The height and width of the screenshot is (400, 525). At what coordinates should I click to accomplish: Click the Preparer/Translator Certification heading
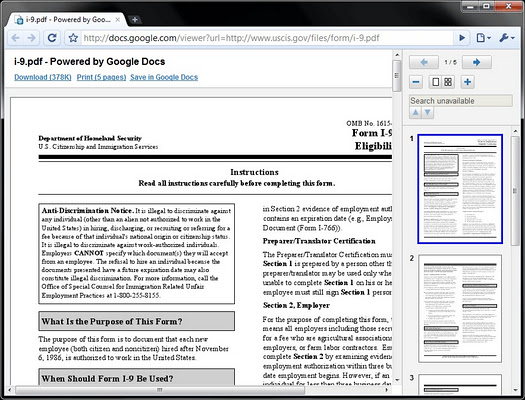(319, 241)
